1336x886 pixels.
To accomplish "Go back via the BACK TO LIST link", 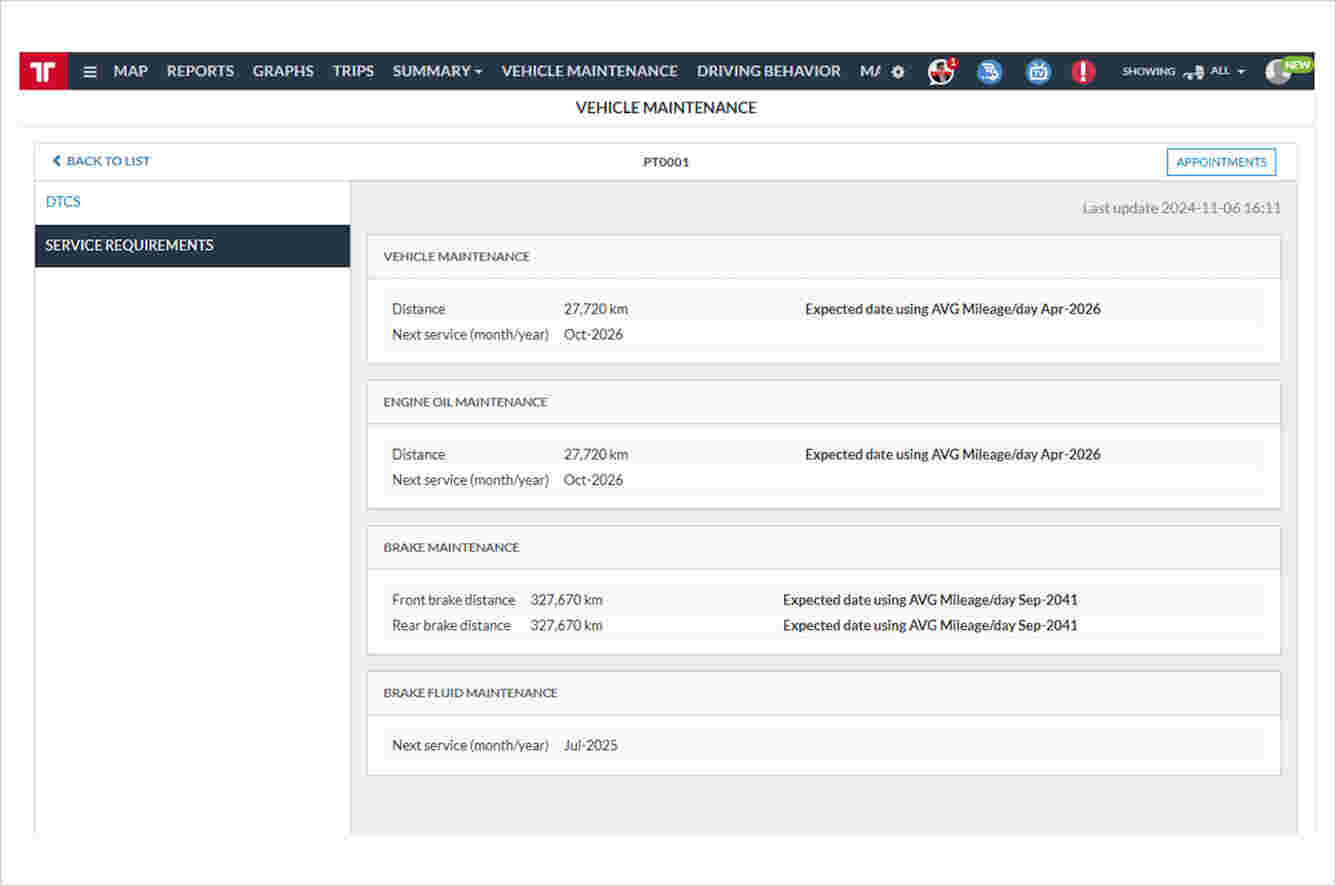I will click(101, 161).
